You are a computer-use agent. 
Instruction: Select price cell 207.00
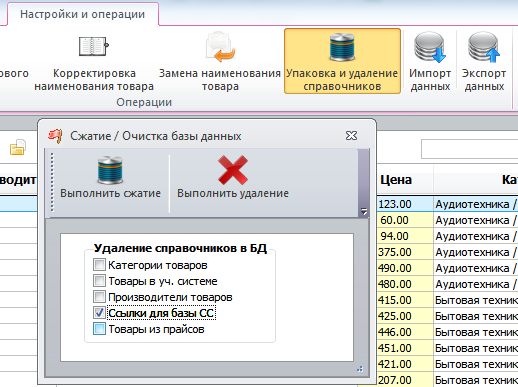(405, 380)
